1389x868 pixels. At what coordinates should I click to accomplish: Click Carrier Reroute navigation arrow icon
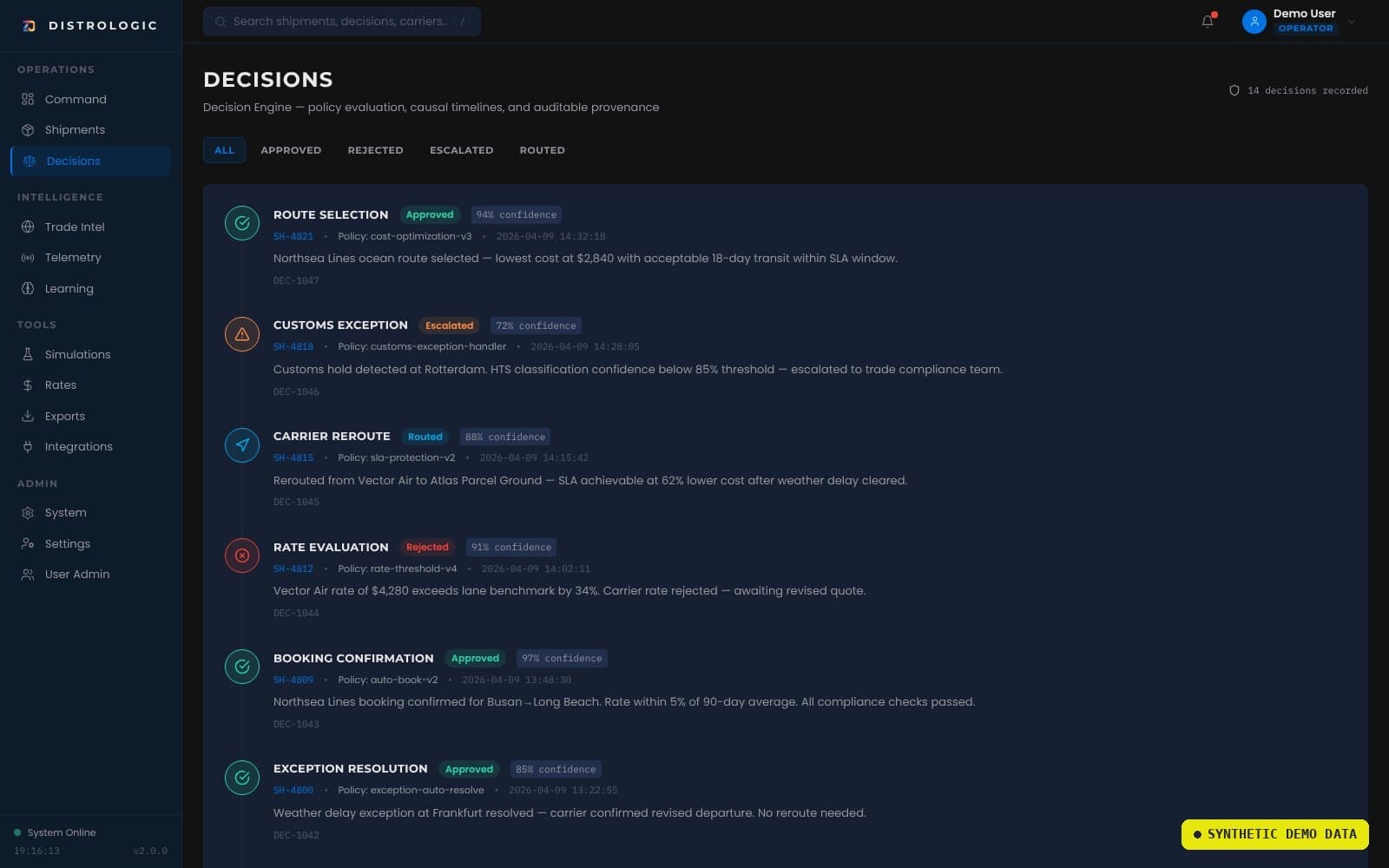[242, 444]
